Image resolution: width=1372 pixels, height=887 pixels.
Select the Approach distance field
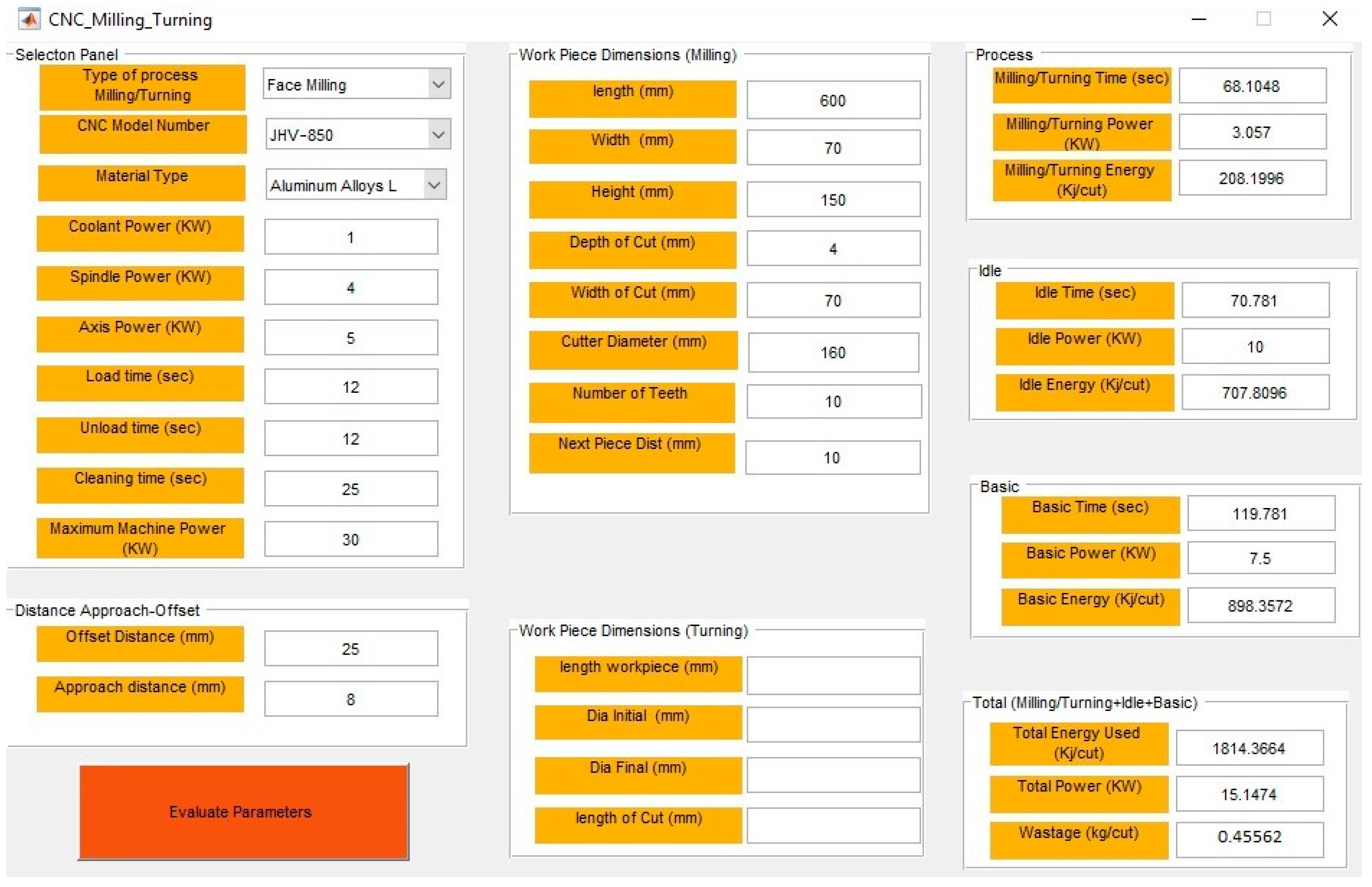coord(350,699)
